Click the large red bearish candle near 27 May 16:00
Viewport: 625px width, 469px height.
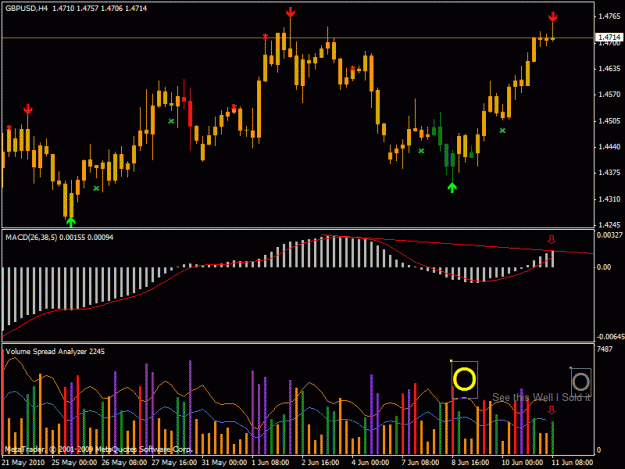coord(190,114)
